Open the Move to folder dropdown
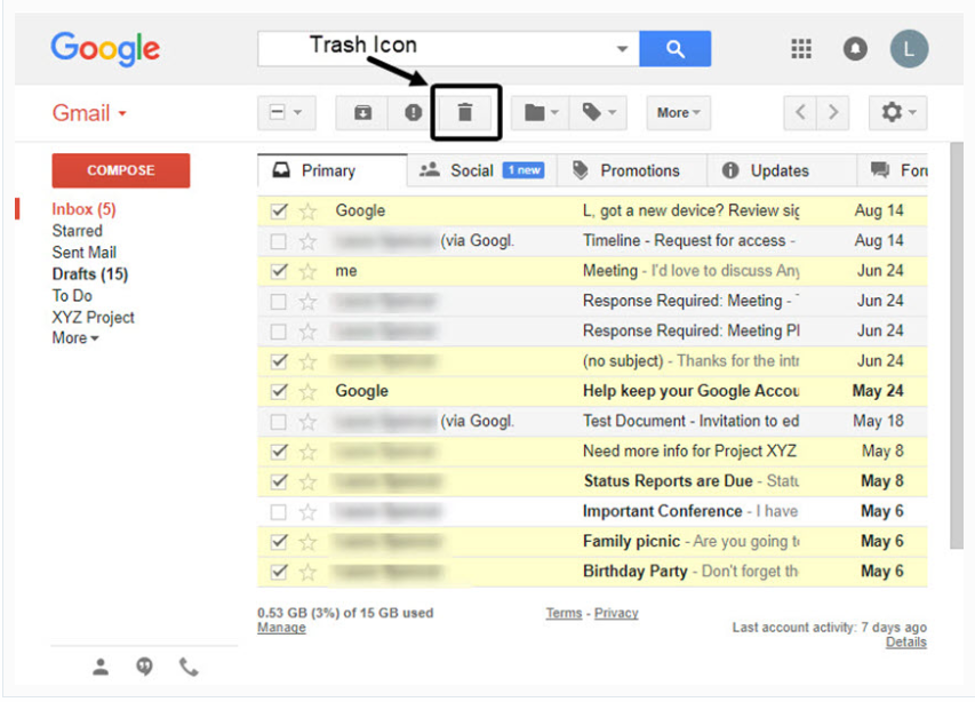The height and width of the screenshot is (702, 975). click(539, 113)
